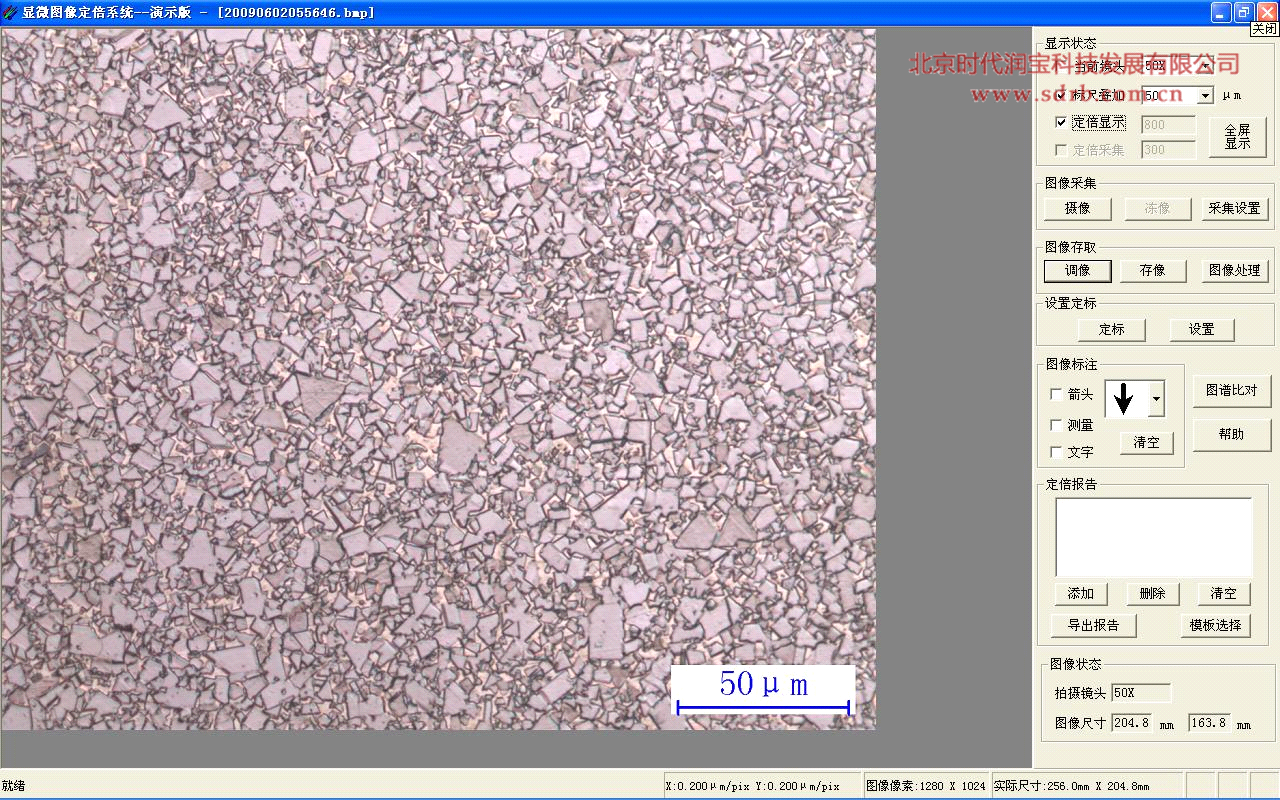Enable the 文字 text annotation checkbox

coord(1056,452)
